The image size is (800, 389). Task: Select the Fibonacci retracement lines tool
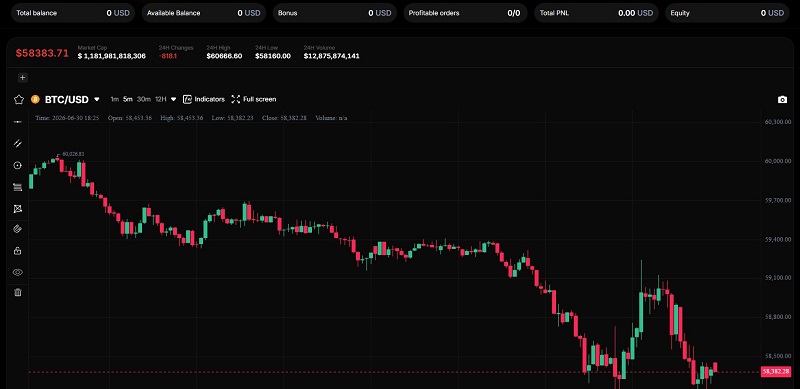(x=18, y=187)
